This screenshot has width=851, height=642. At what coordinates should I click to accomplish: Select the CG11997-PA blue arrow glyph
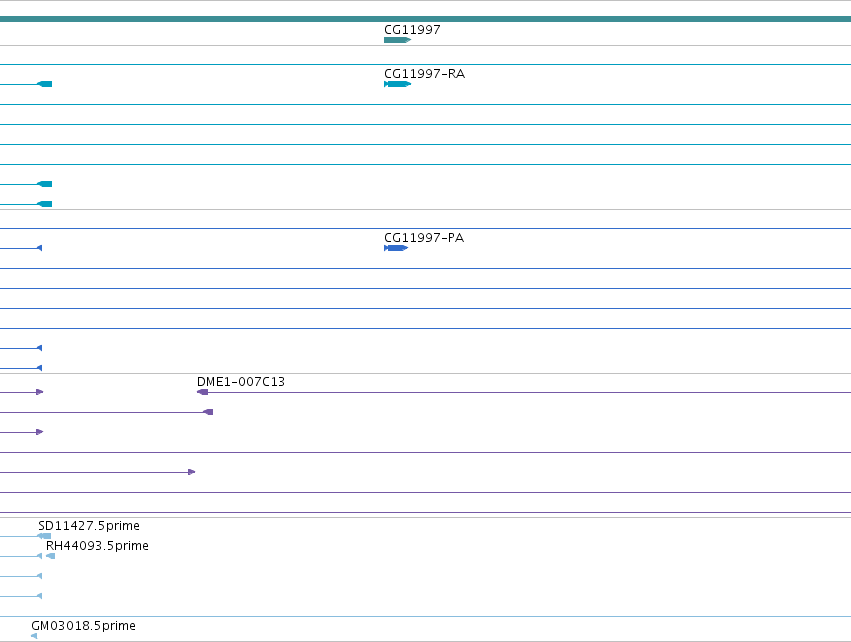click(x=396, y=248)
